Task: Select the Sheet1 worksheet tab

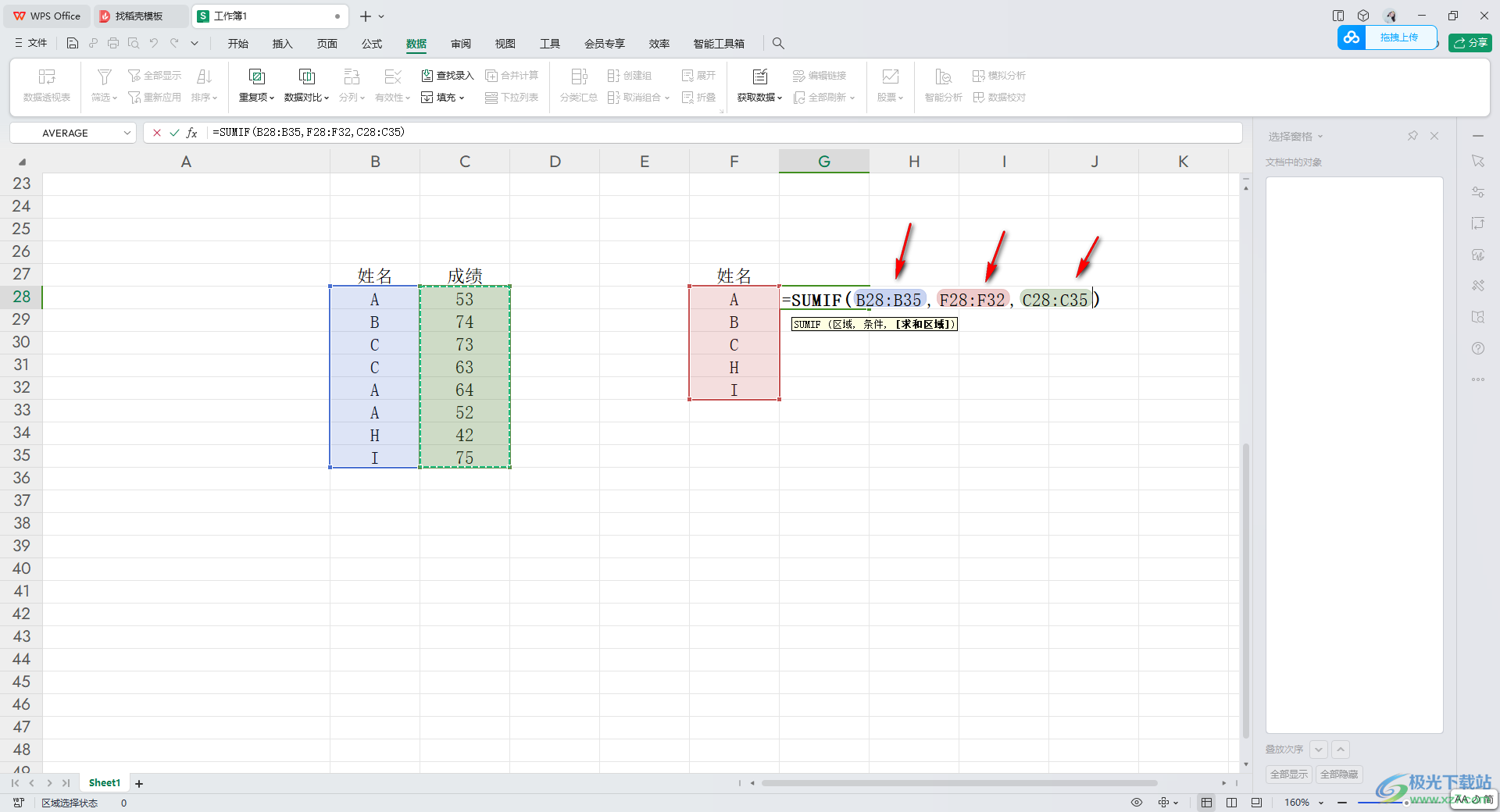Action: point(105,783)
